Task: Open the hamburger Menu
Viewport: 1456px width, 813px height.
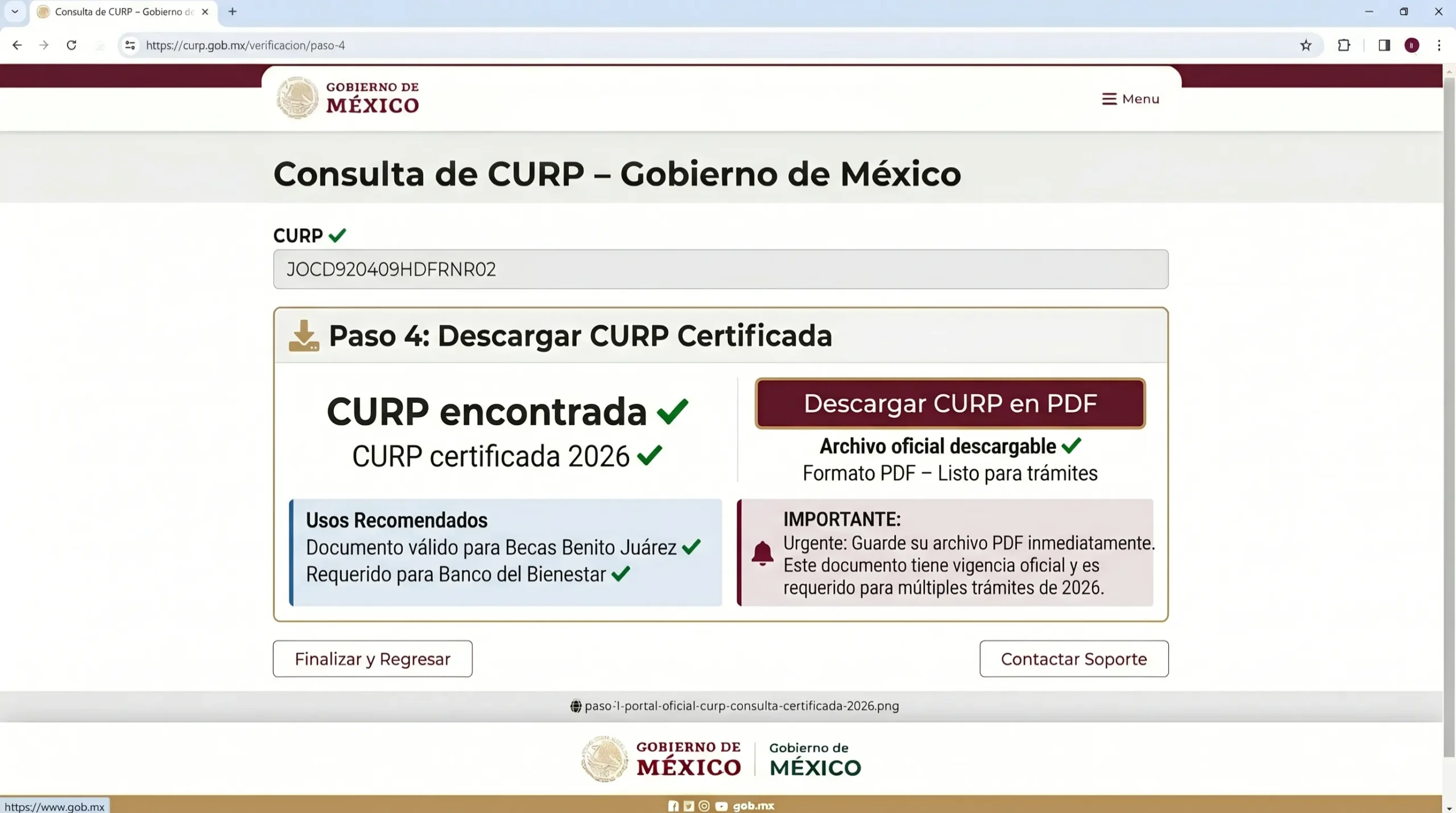Action: click(1131, 99)
